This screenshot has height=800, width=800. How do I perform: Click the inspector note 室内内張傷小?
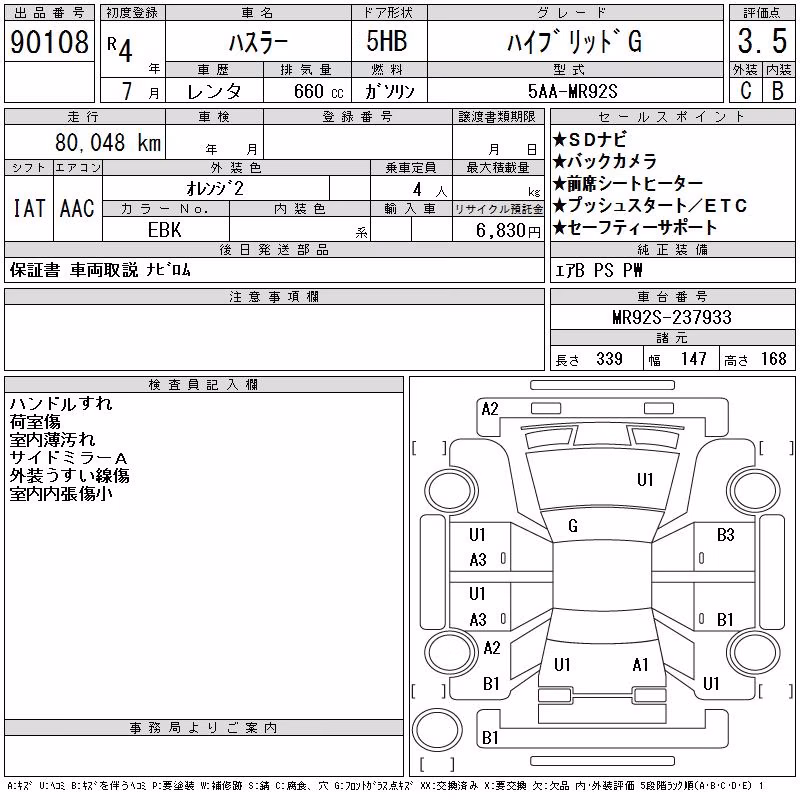click(61, 493)
